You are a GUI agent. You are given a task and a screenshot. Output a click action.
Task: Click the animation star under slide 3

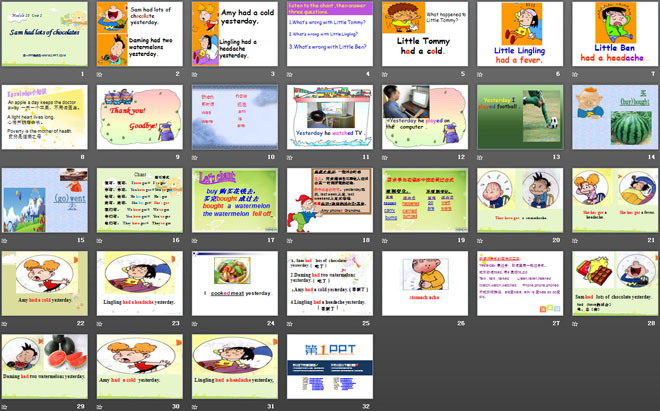point(195,75)
